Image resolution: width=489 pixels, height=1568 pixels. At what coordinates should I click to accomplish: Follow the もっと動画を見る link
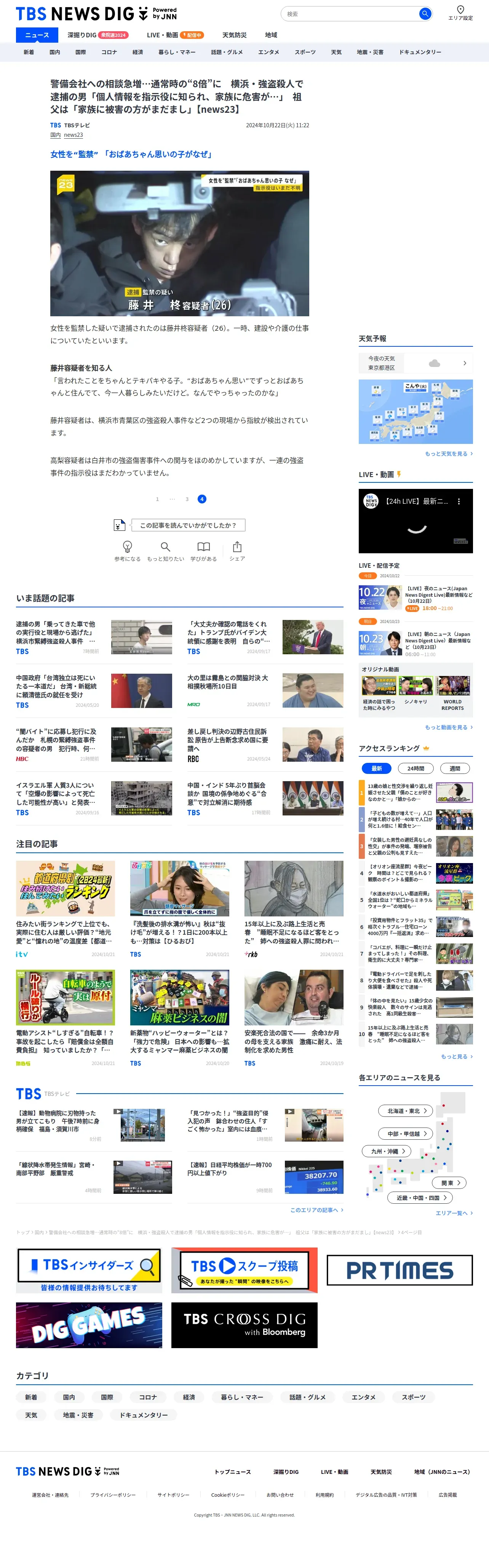pyautogui.click(x=449, y=727)
